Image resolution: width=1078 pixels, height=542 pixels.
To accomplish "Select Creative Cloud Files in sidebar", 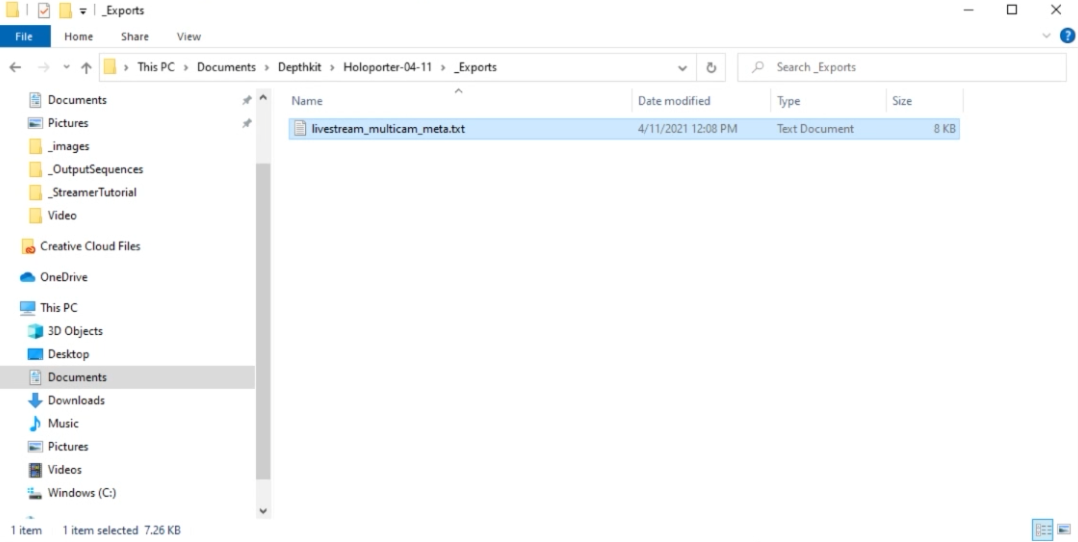I will tap(90, 246).
